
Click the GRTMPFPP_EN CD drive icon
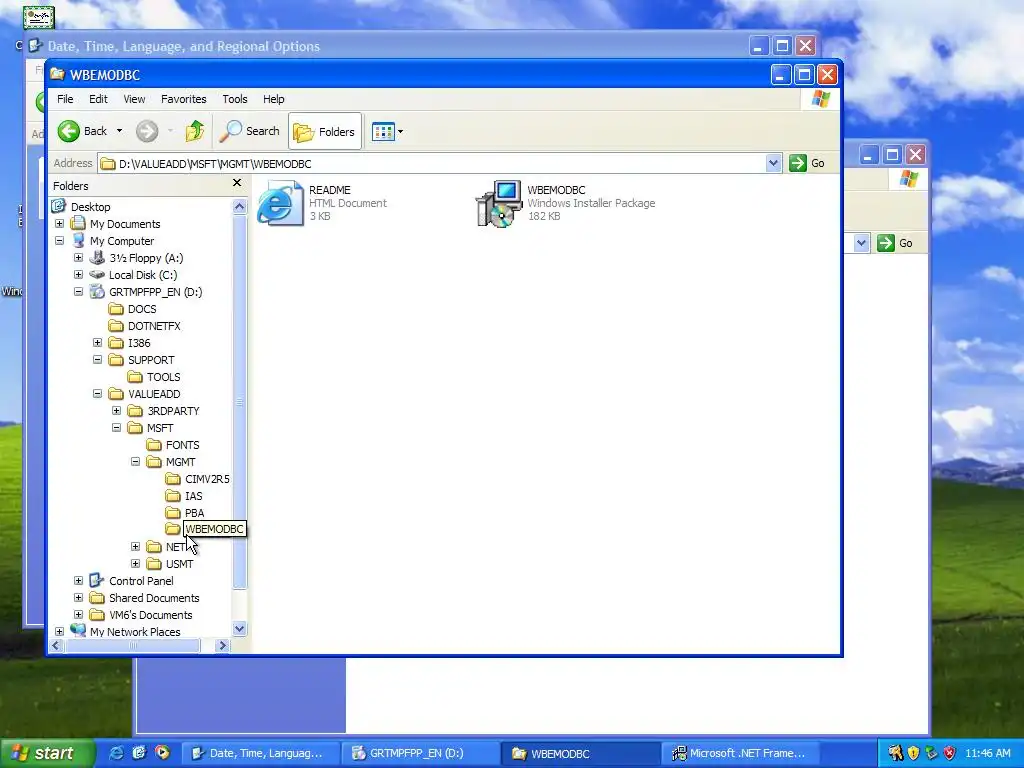[x=97, y=291]
